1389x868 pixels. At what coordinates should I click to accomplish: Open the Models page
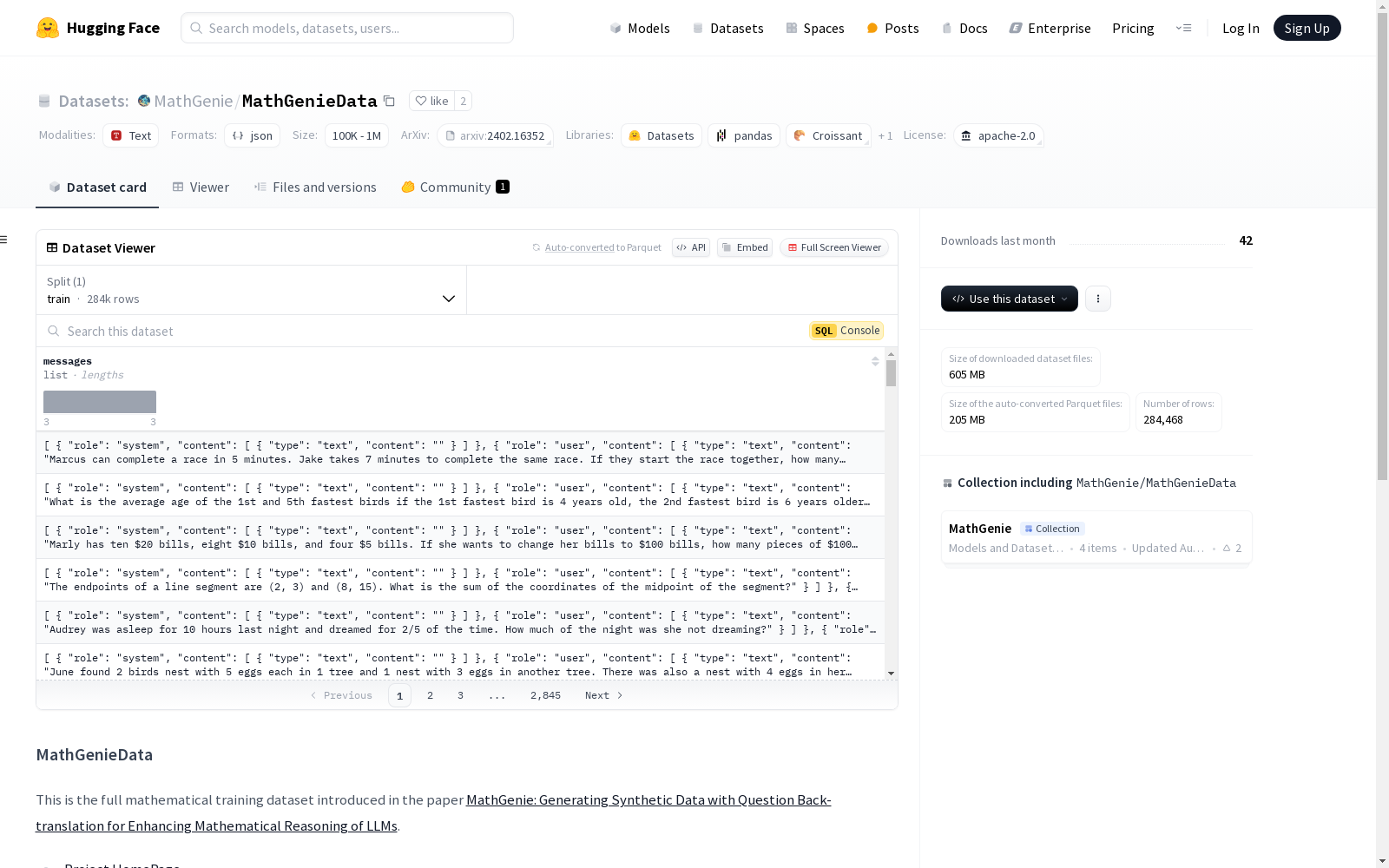pos(640,28)
